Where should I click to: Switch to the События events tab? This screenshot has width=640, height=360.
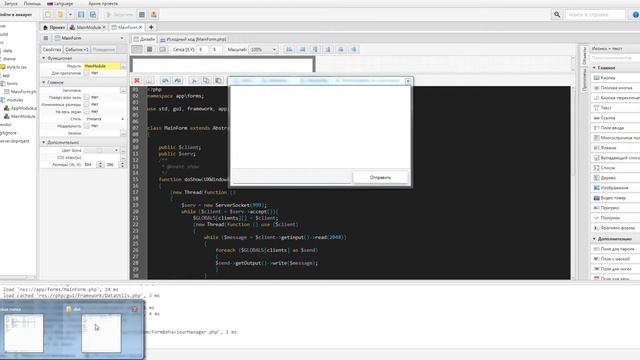click(x=77, y=49)
